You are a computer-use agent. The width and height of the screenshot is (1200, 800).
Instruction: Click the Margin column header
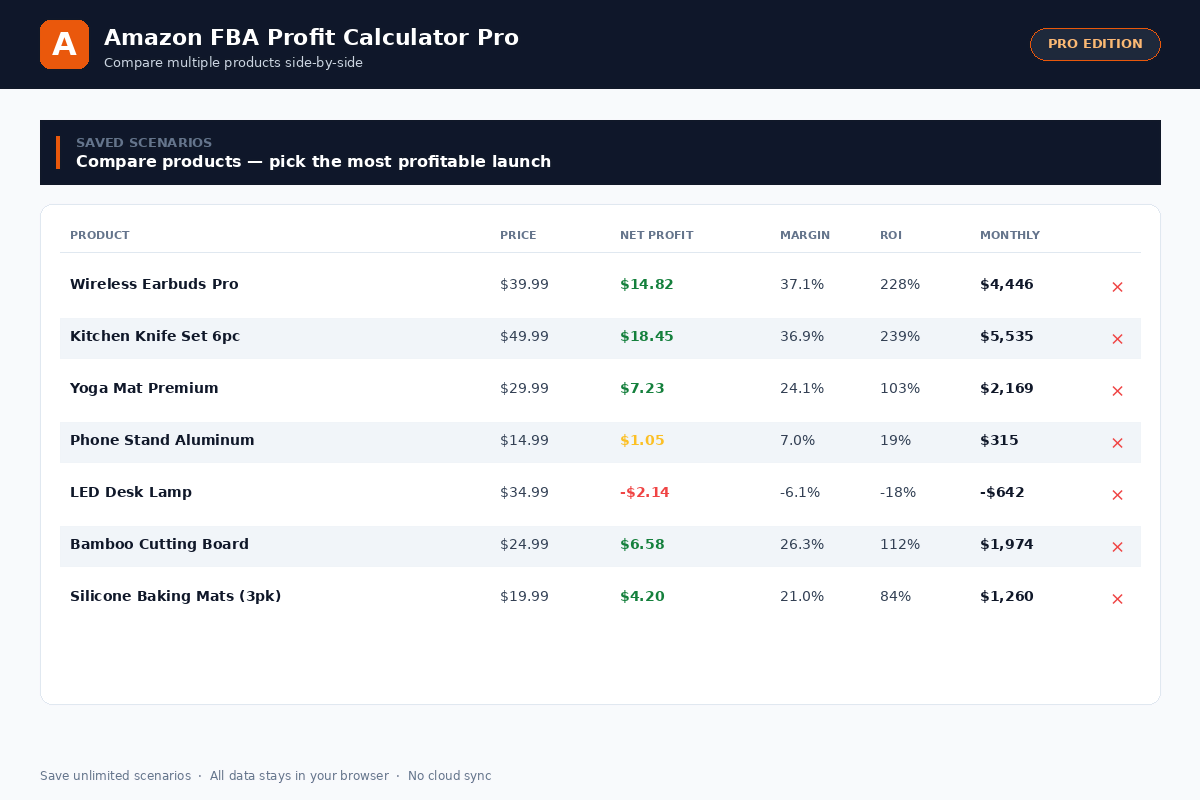point(805,236)
